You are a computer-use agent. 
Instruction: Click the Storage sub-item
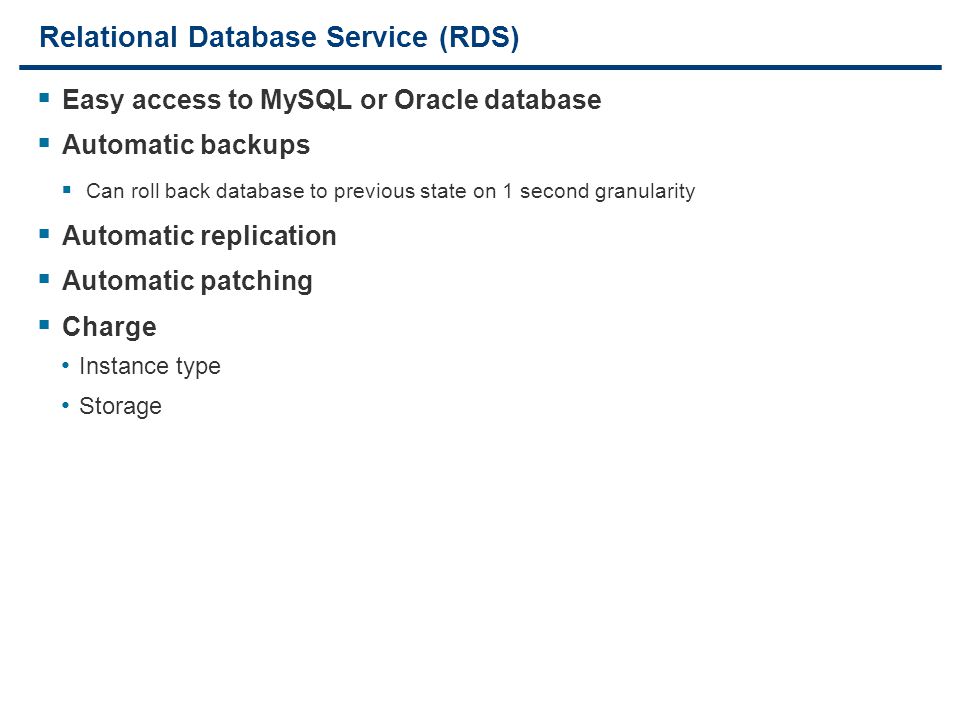point(121,407)
